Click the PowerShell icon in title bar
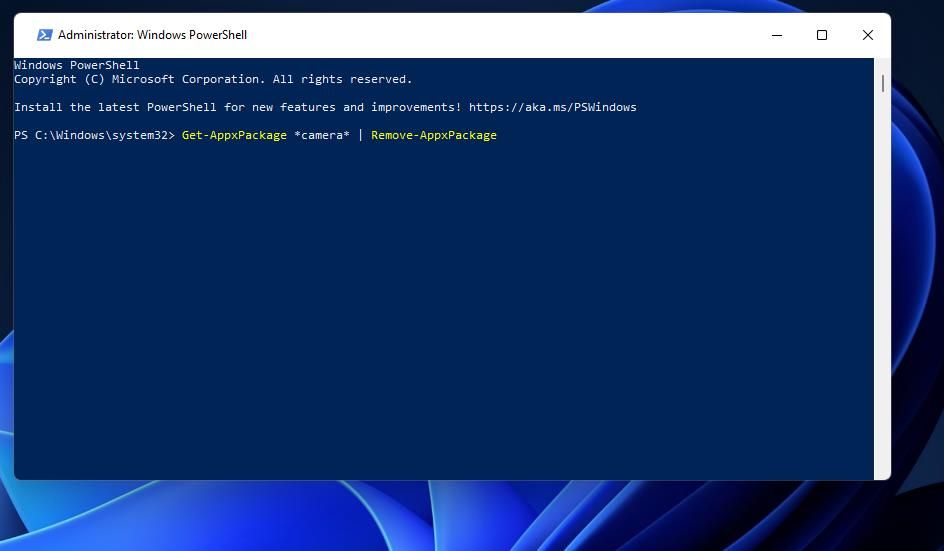Viewport: 944px width, 551px height. (x=45, y=35)
